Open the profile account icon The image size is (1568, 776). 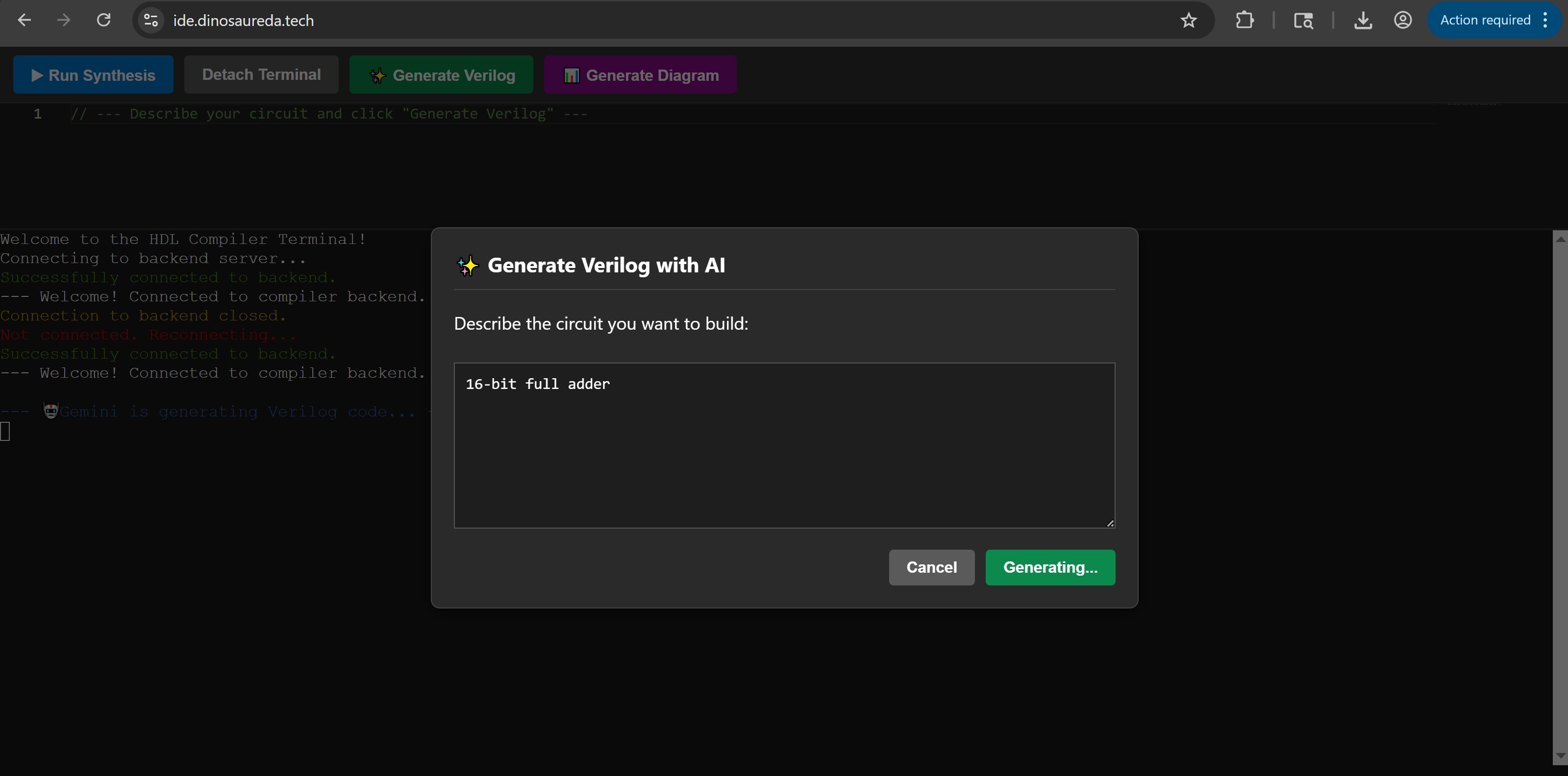coord(1402,20)
